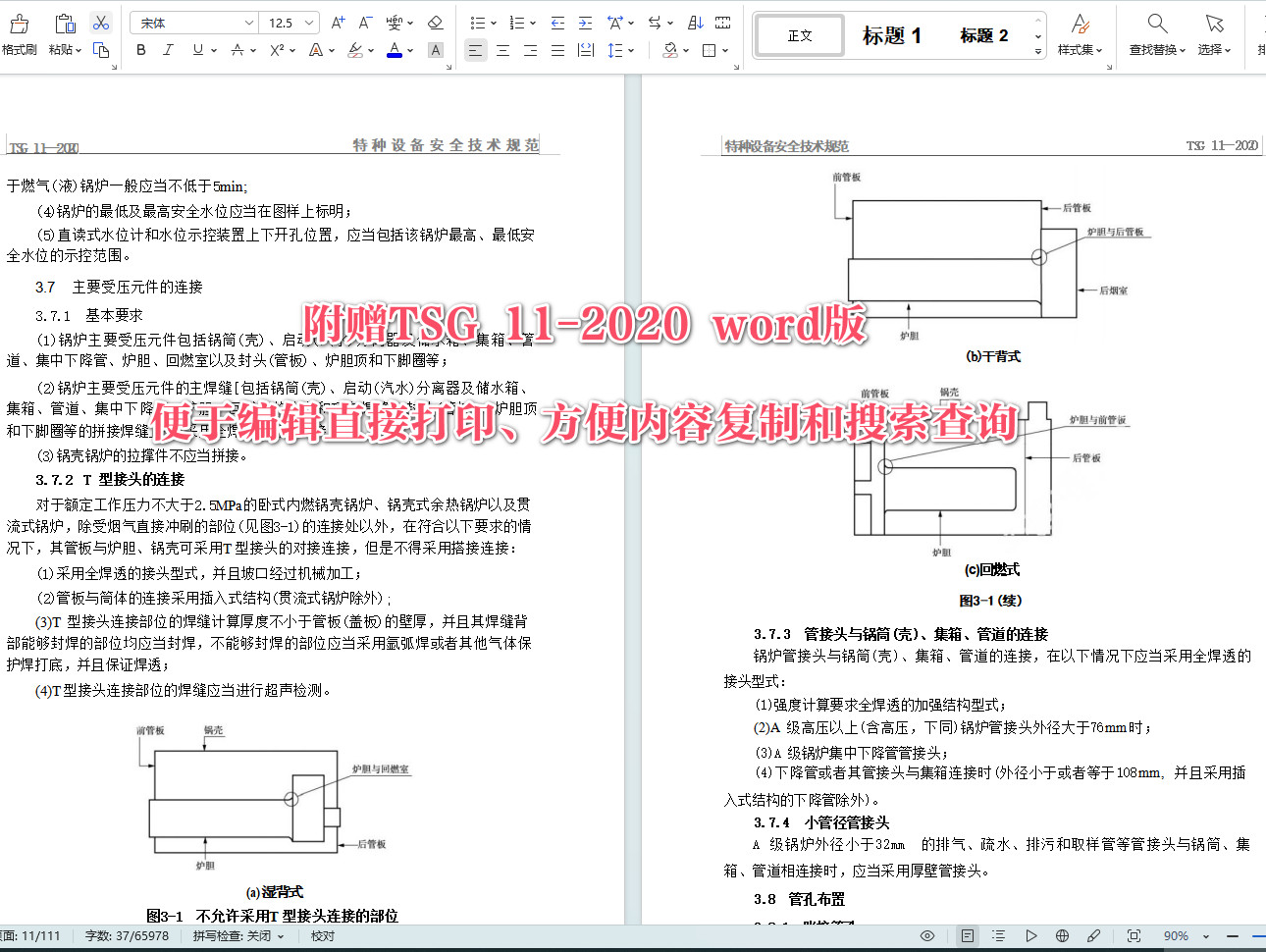Viewport: 1266px width, 952px height.
Task: Click the sort (A-Z) icon
Action: click(696, 23)
